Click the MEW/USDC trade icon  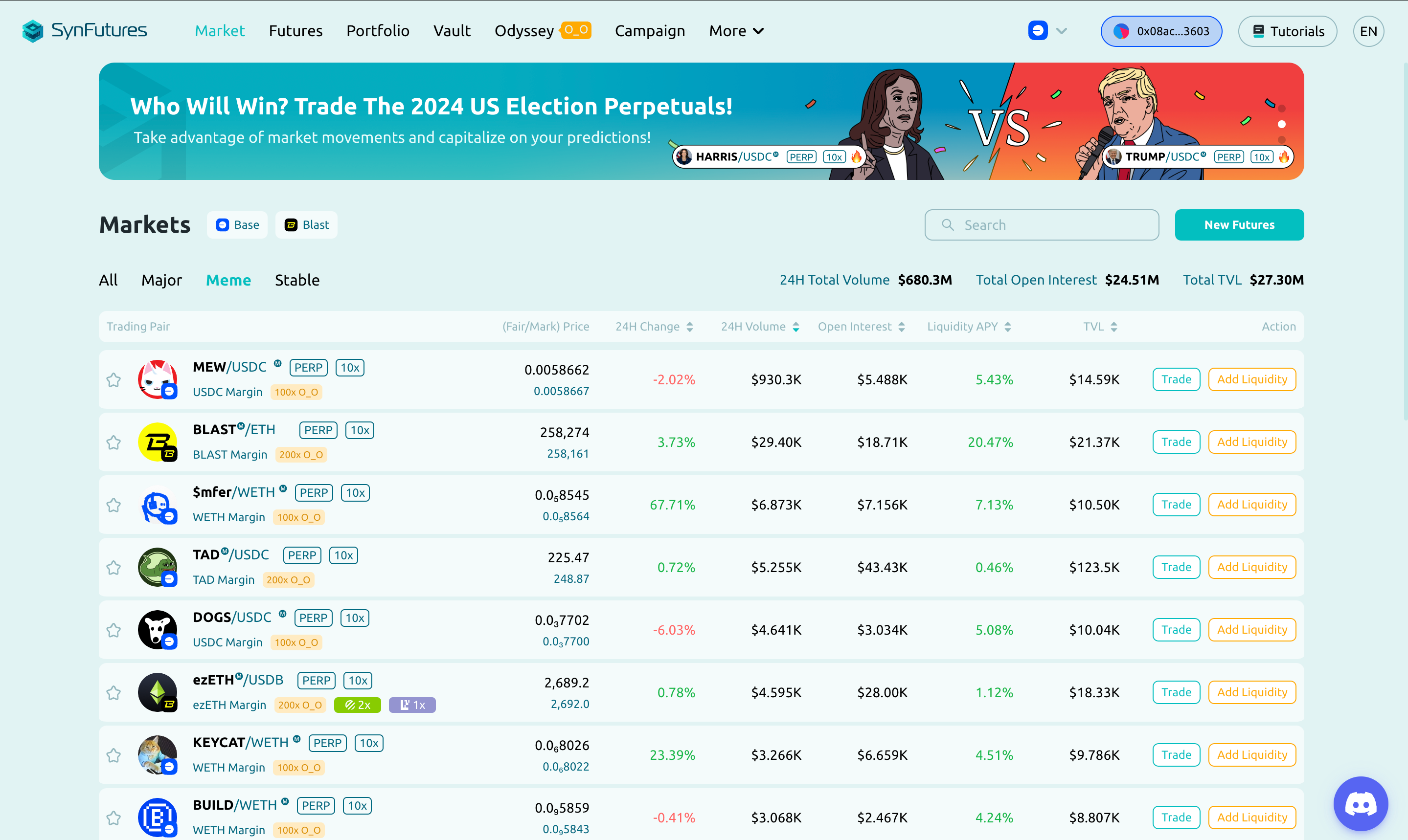[1176, 379]
